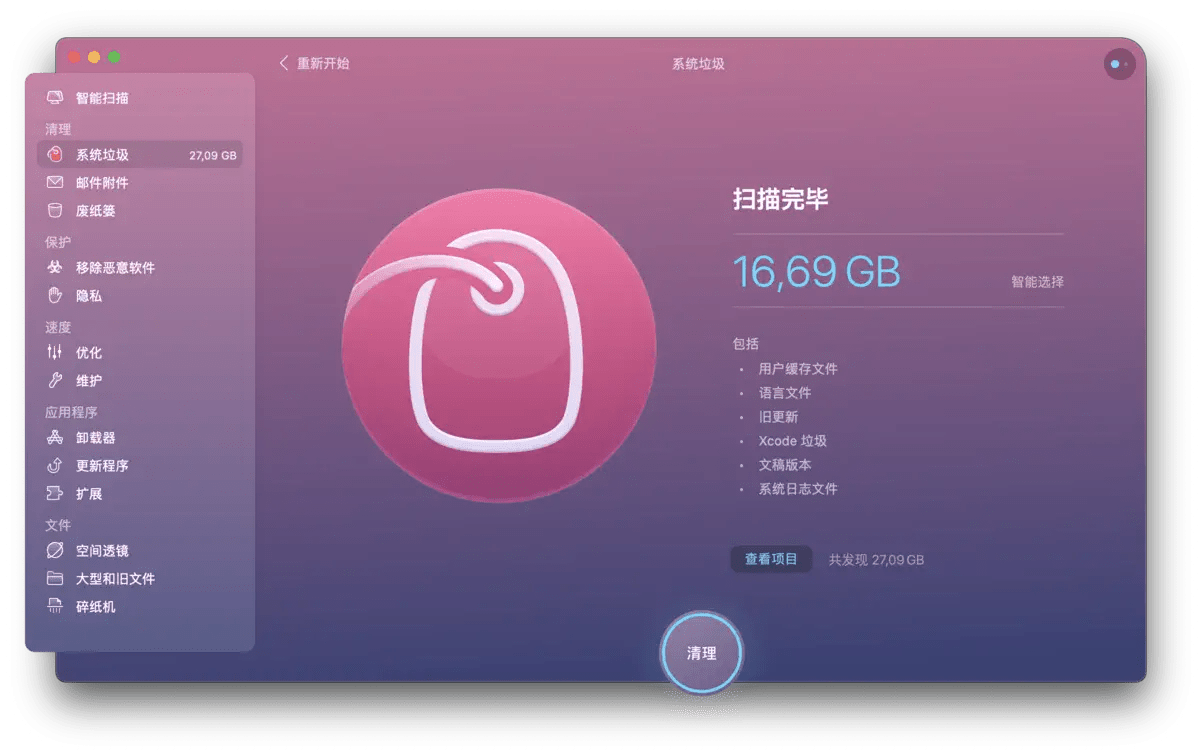Select 卸载器 label in sidebar

96,438
